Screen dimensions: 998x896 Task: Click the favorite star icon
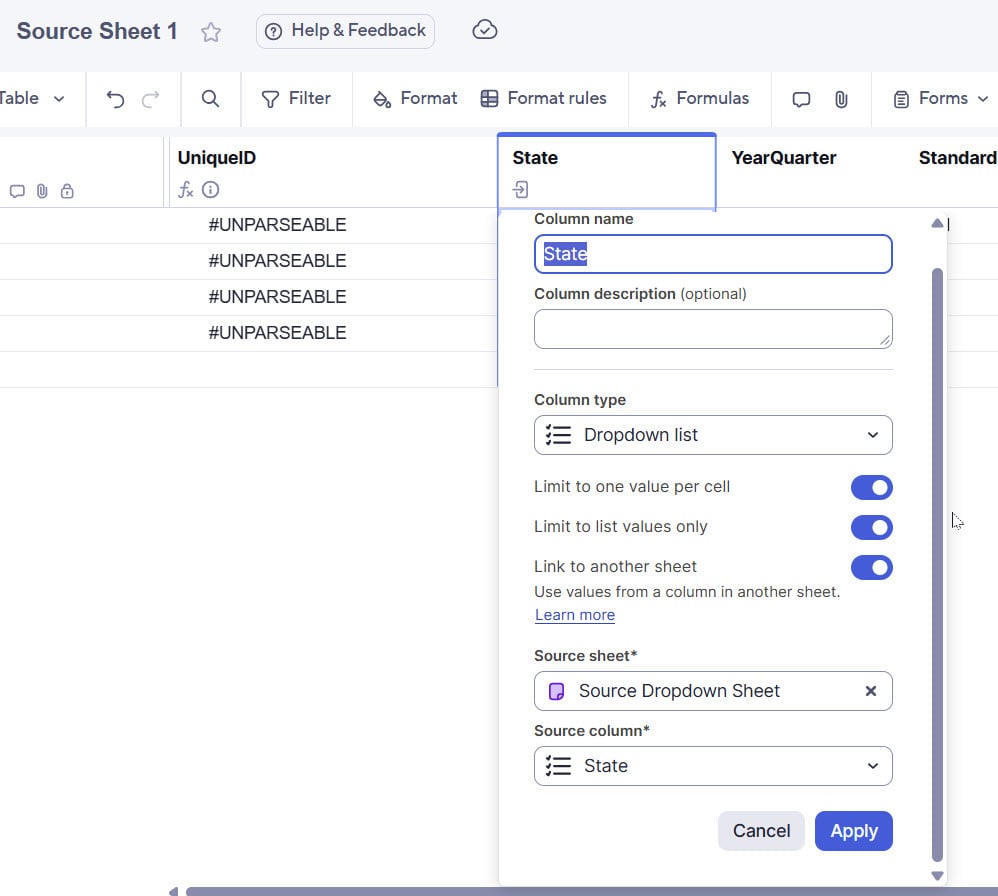211,32
